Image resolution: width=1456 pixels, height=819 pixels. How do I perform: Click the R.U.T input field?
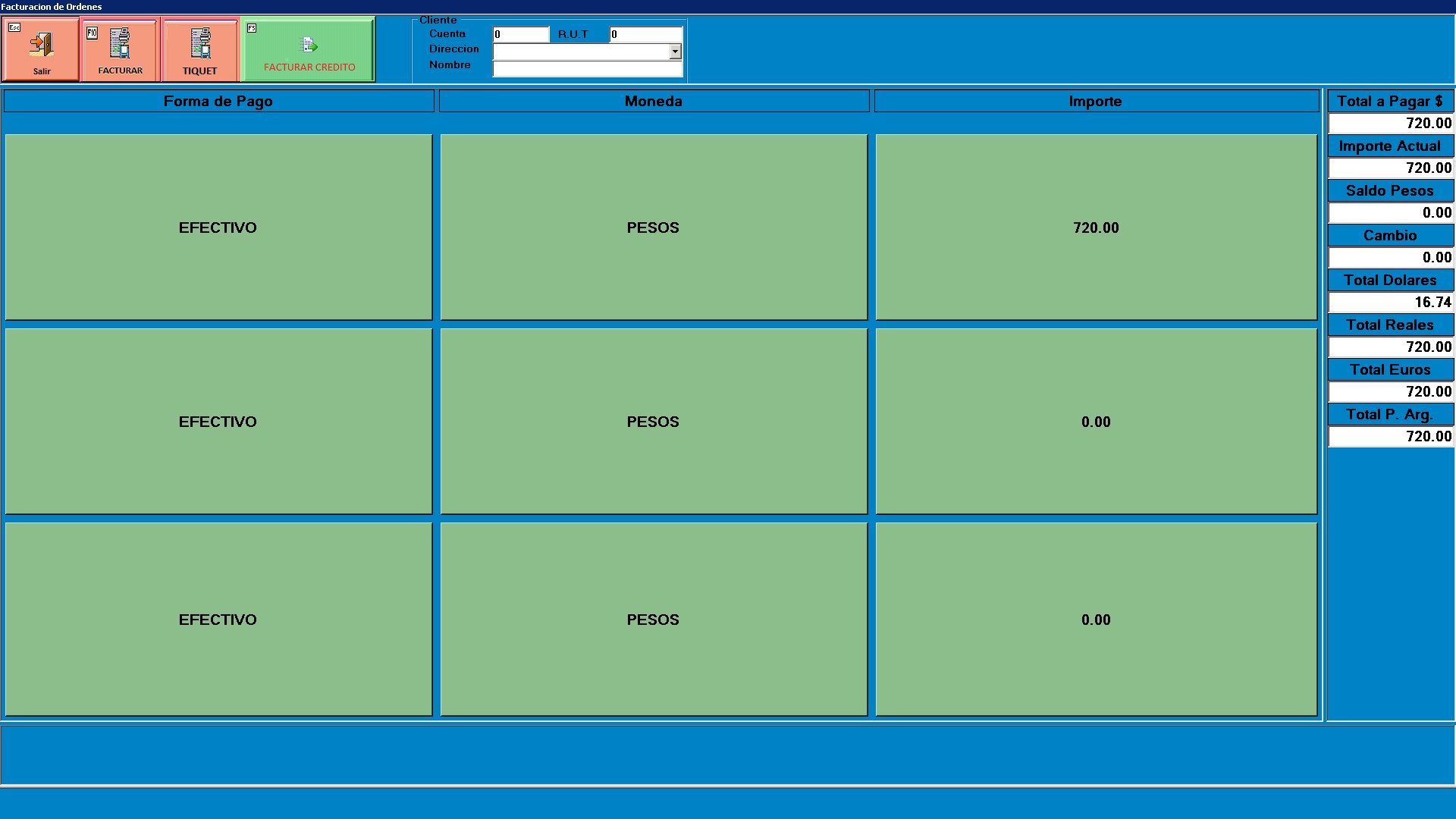pos(646,34)
